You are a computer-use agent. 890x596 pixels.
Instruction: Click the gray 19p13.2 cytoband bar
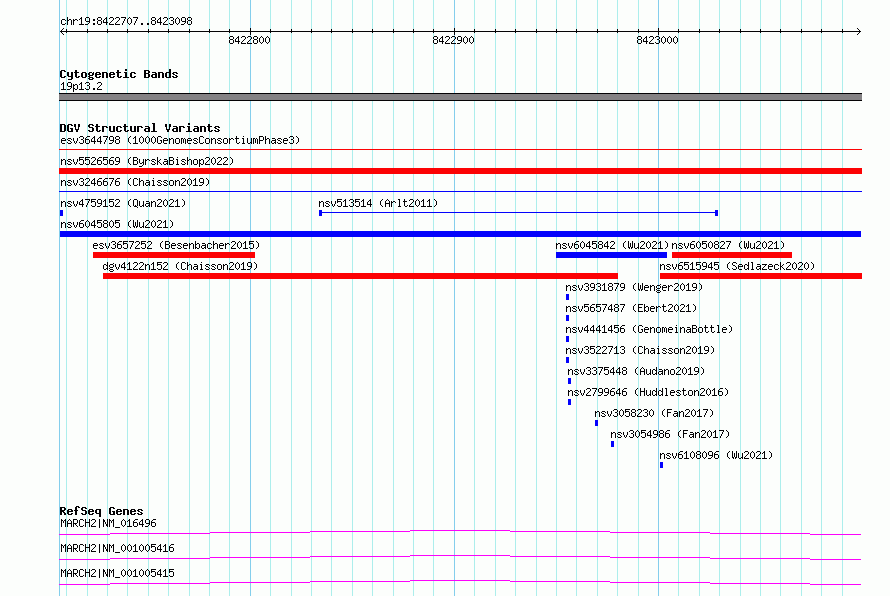pos(460,97)
